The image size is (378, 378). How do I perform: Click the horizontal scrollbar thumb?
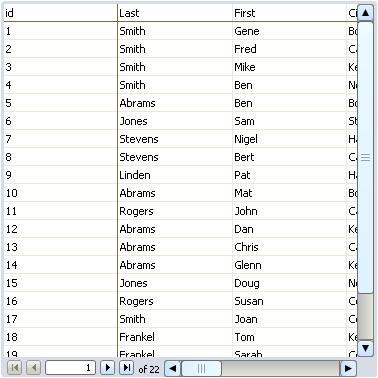point(201,368)
